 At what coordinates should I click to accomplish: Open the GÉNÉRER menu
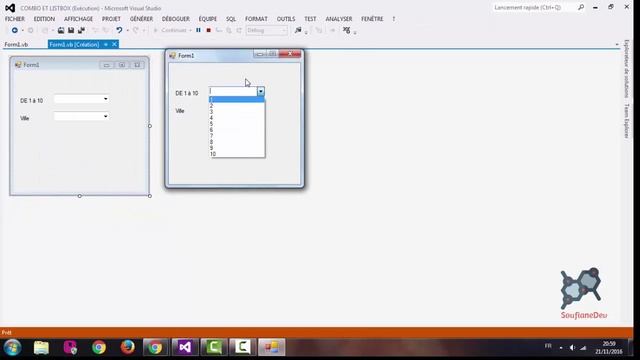click(141, 19)
